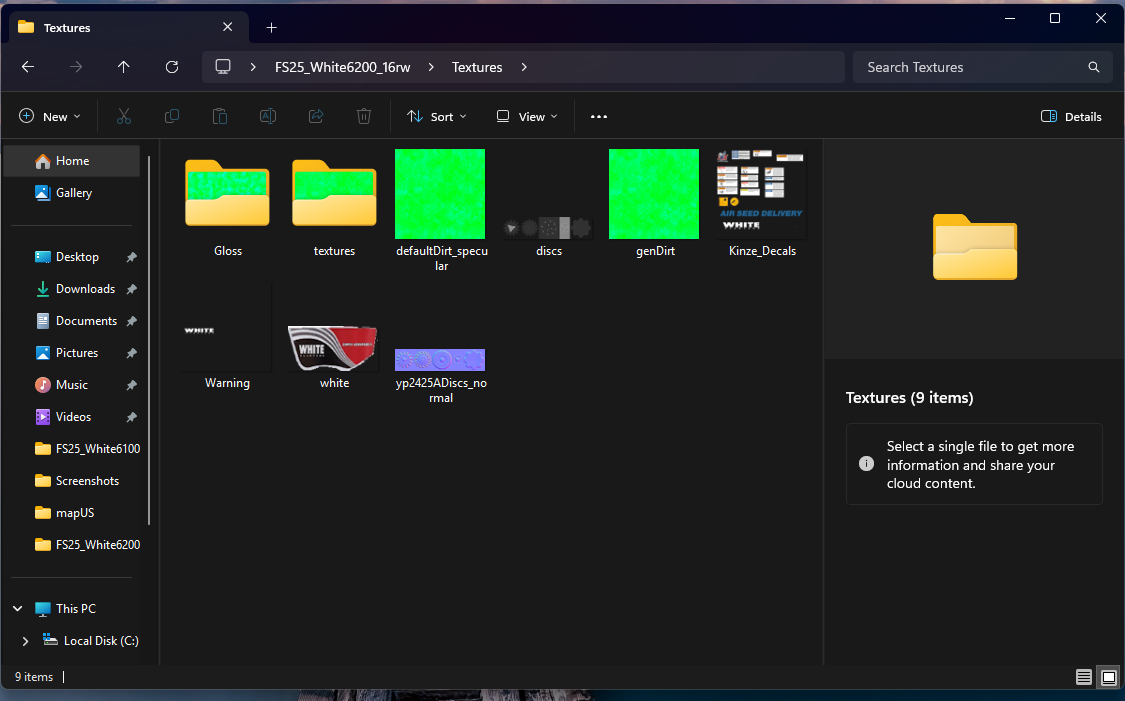
Task: Switch to large thumbnails view in status bar
Action: pos(1108,677)
